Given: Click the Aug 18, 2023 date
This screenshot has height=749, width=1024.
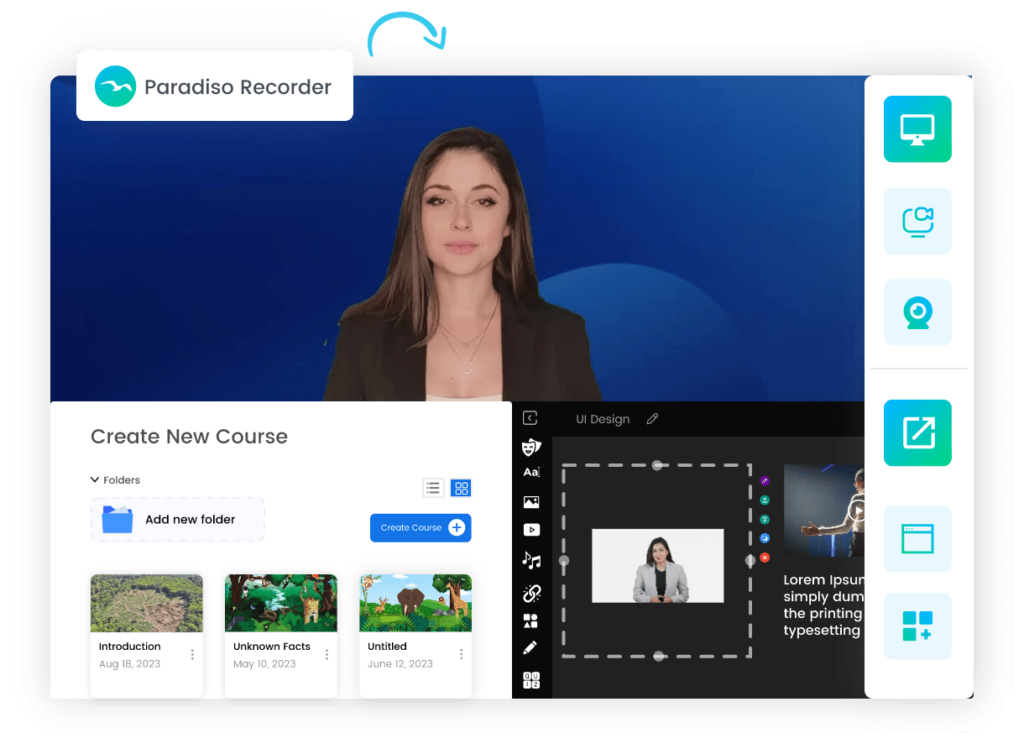Looking at the screenshot, I should [129, 664].
